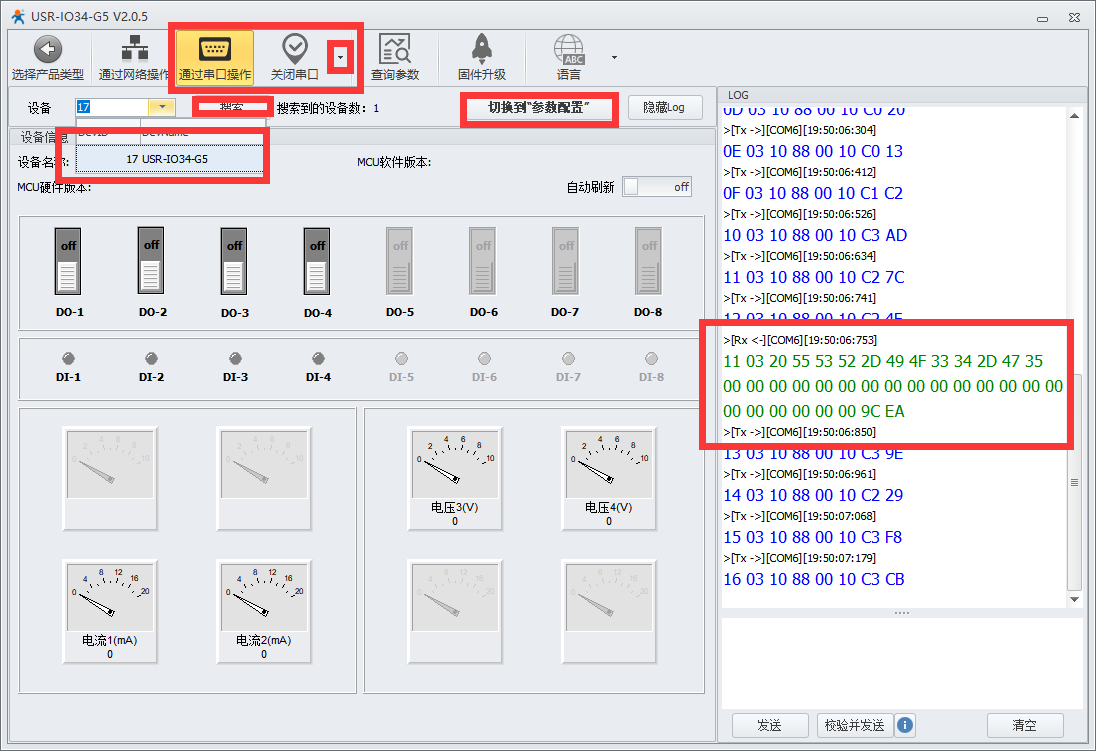Toggle the disabled DO-7 switch
The image size is (1096, 751).
click(565, 262)
